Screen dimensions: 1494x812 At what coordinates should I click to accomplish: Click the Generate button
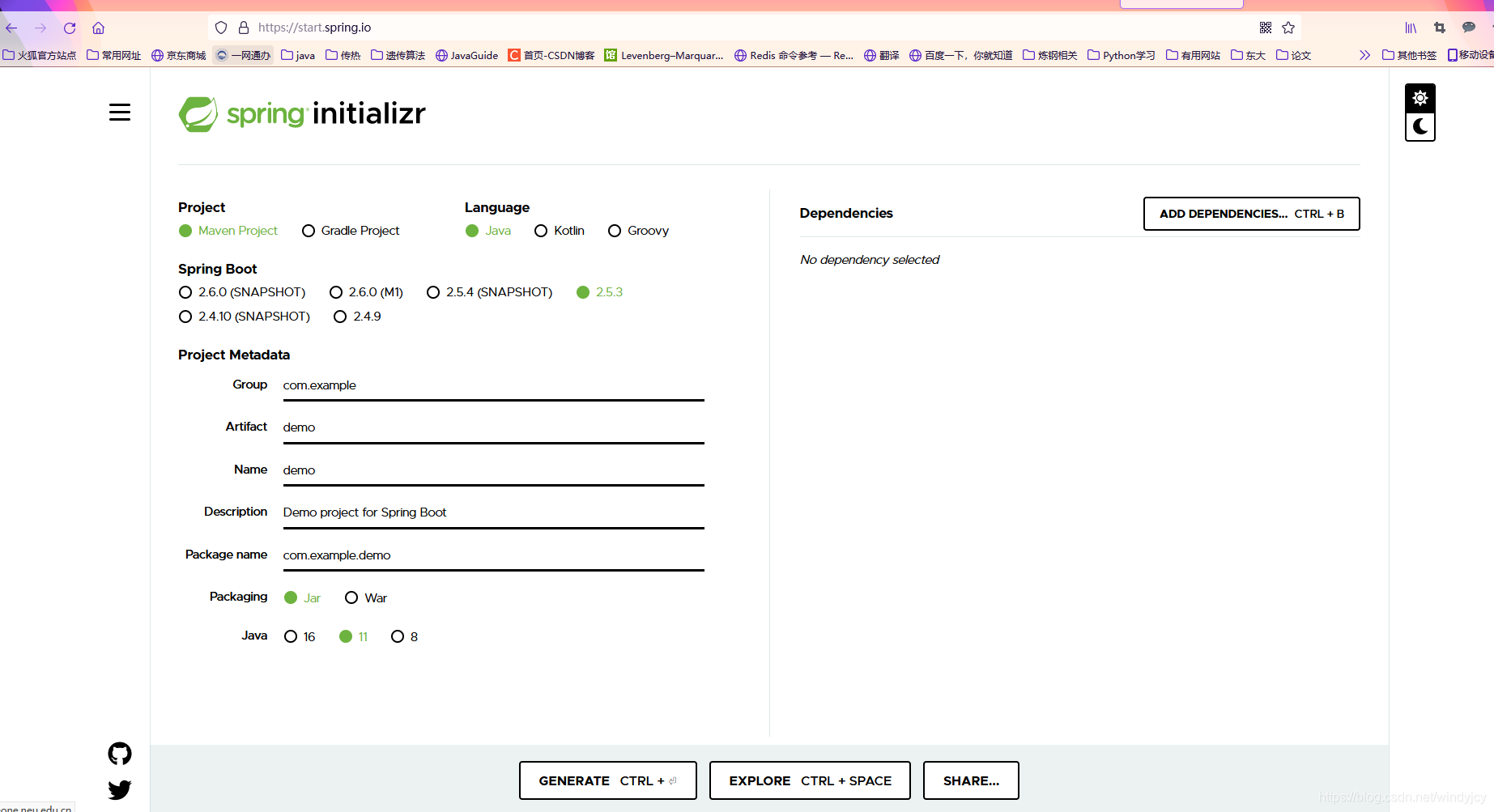pos(607,780)
